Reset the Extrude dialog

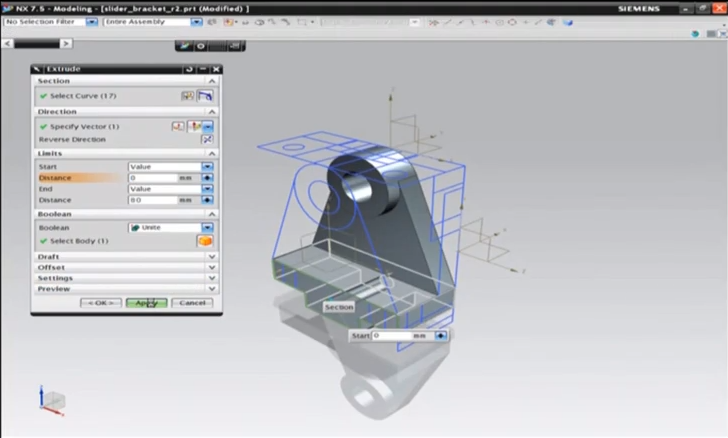[x=189, y=69]
